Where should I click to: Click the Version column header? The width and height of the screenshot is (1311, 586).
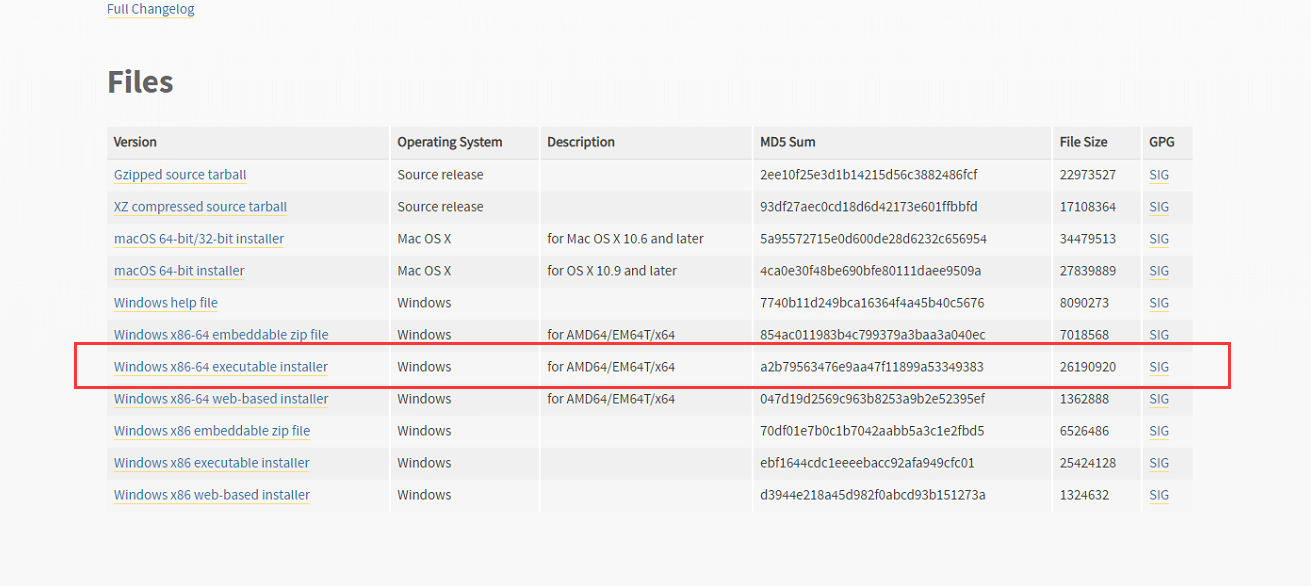click(135, 142)
